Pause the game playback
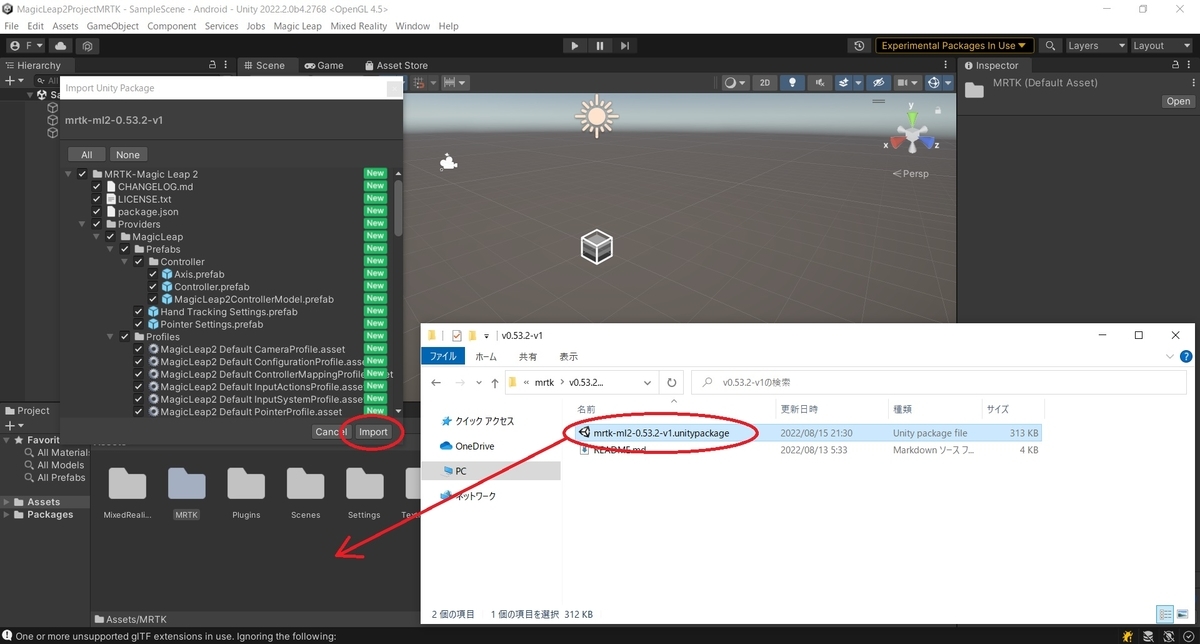Viewport: 1200px width, 644px height. pyautogui.click(x=600, y=46)
